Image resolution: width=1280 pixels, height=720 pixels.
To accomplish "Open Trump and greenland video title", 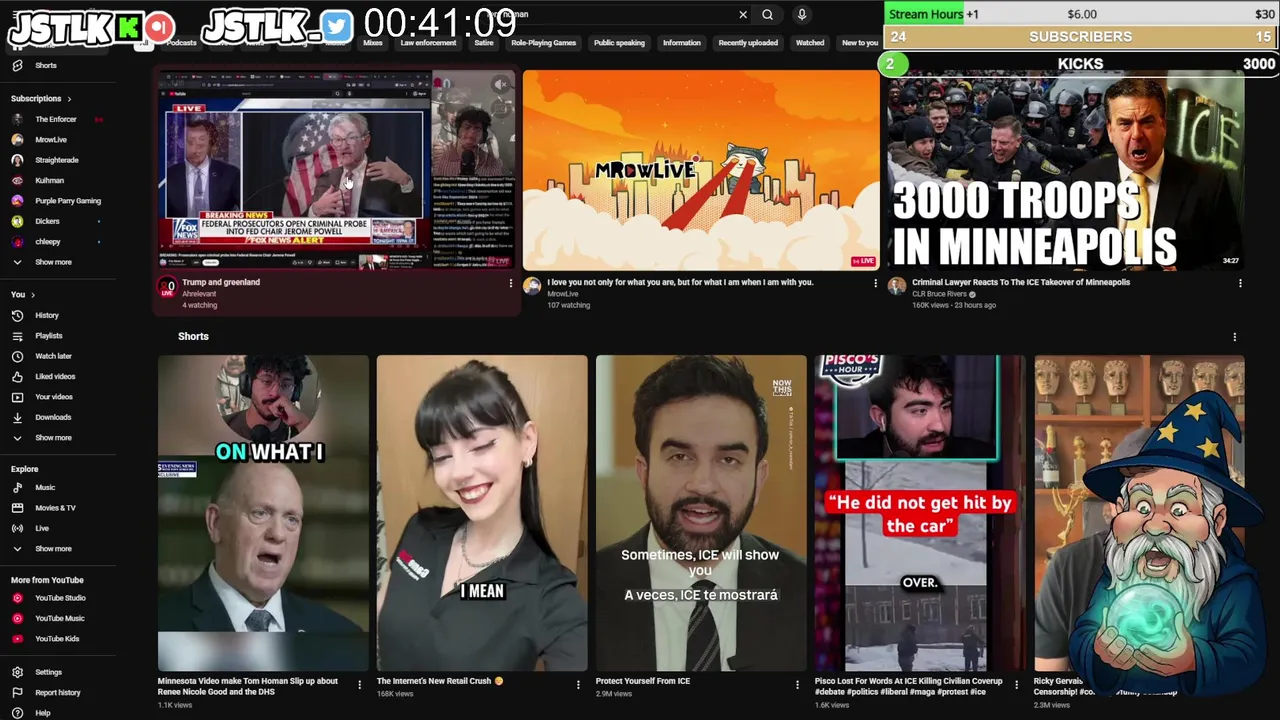I will click(221, 282).
